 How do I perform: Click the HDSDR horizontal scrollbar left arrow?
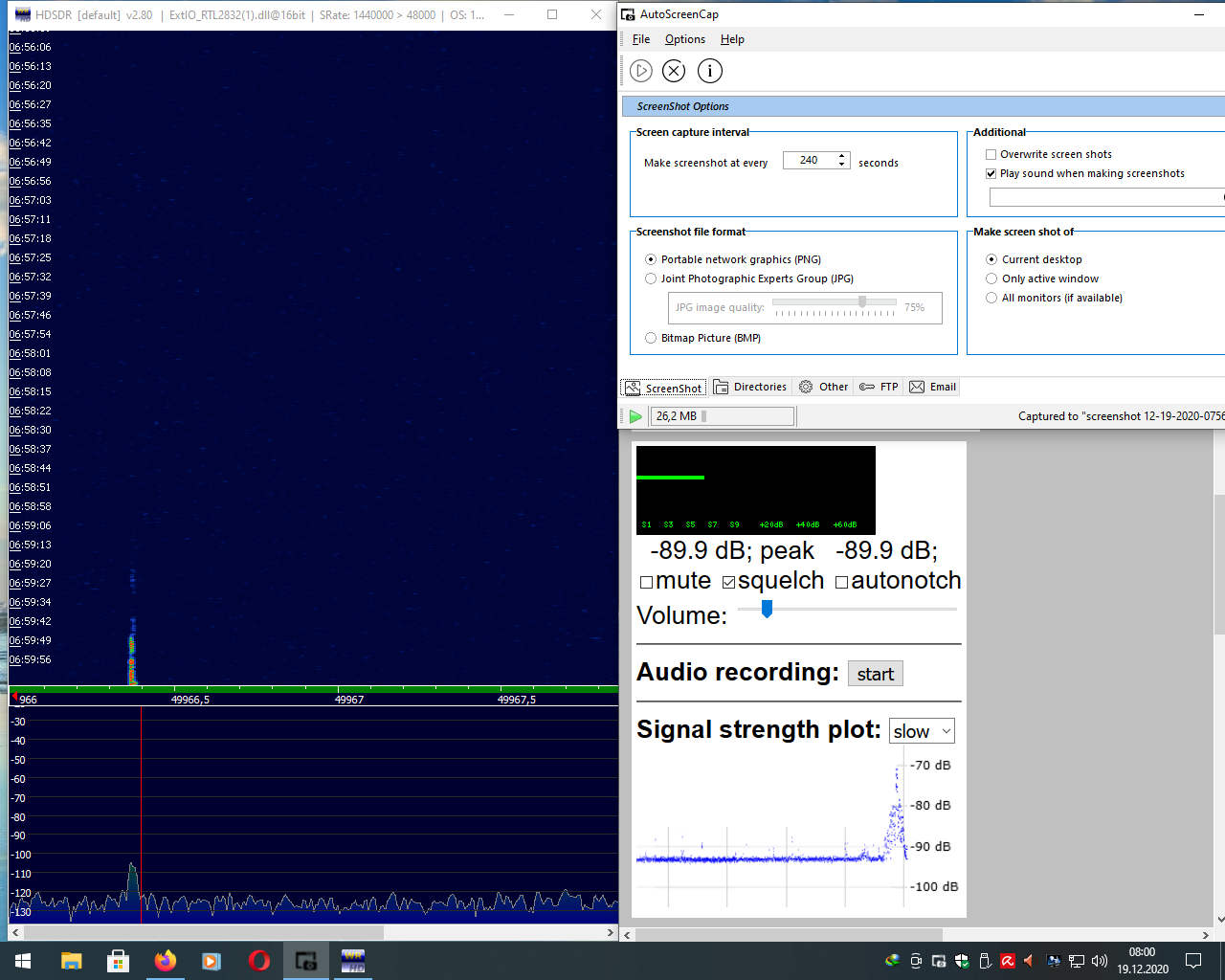pyautogui.click(x=15, y=932)
